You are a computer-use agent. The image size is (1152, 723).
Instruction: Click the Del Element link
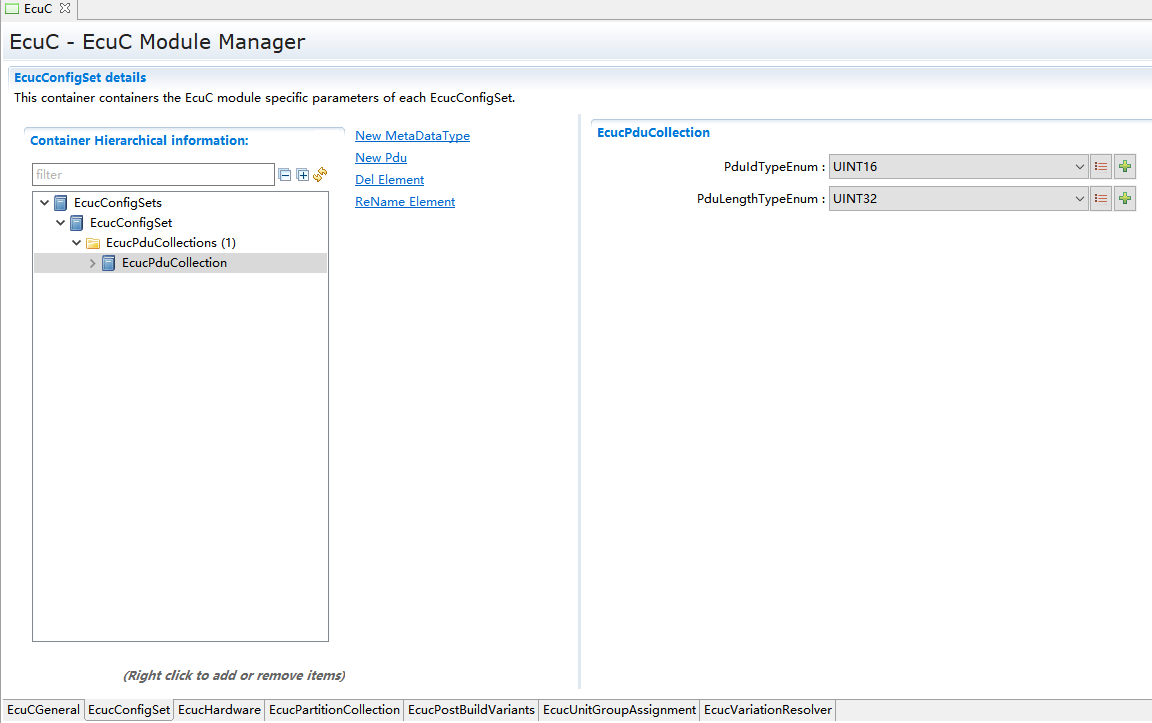pyautogui.click(x=389, y=180)
